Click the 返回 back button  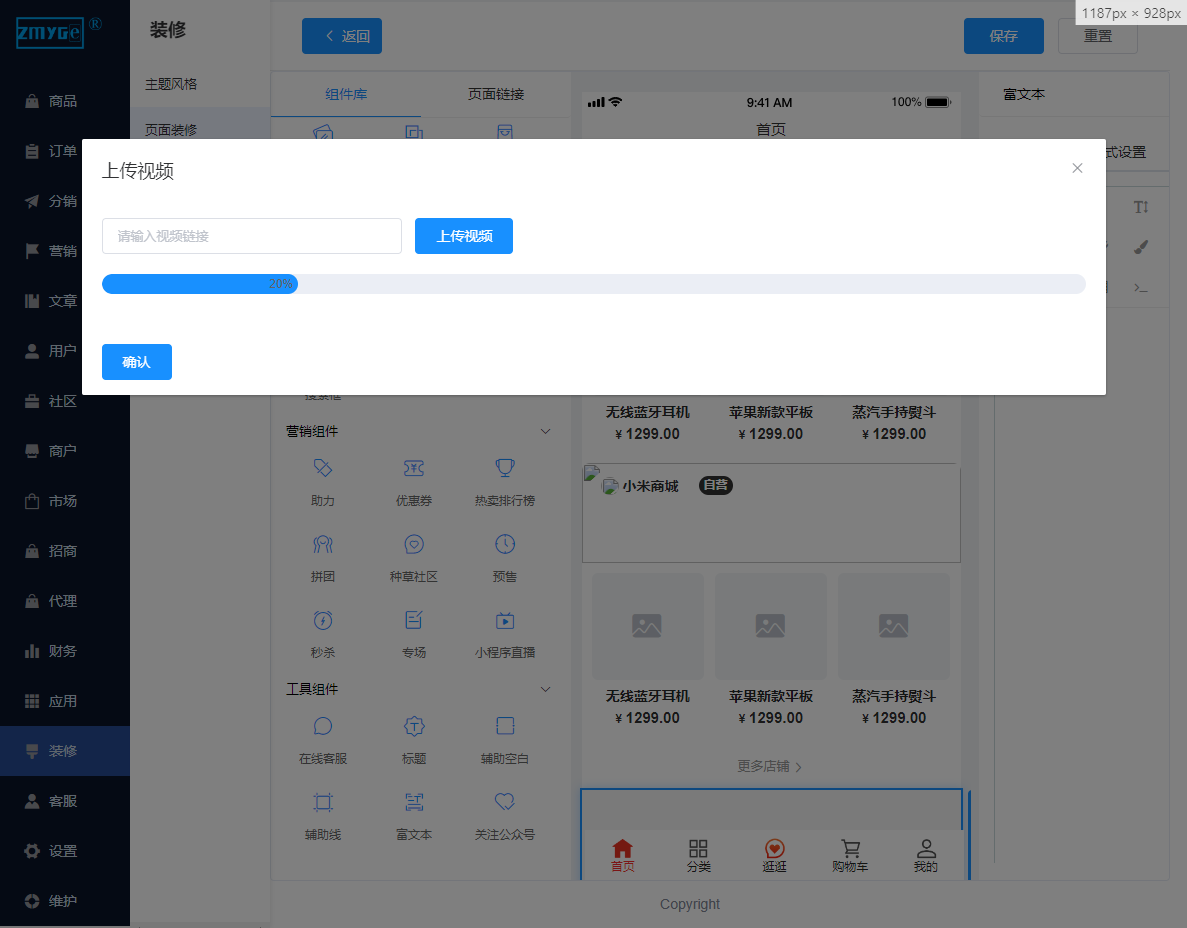[x=342, y=36]
